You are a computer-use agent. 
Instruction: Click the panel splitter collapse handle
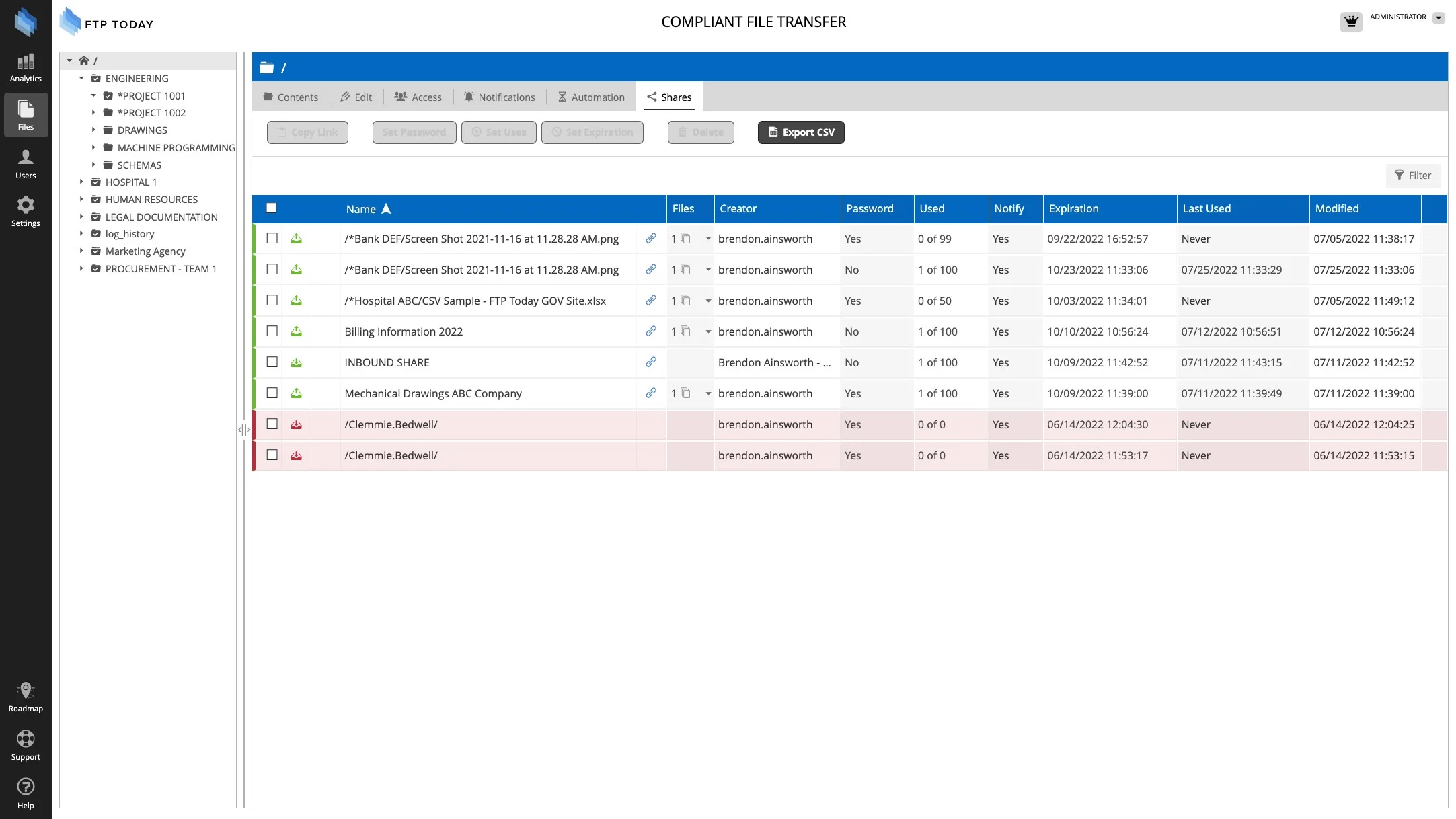tap(243, 430)
